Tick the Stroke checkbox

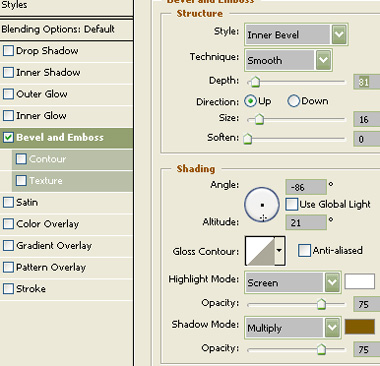point(8,289)
